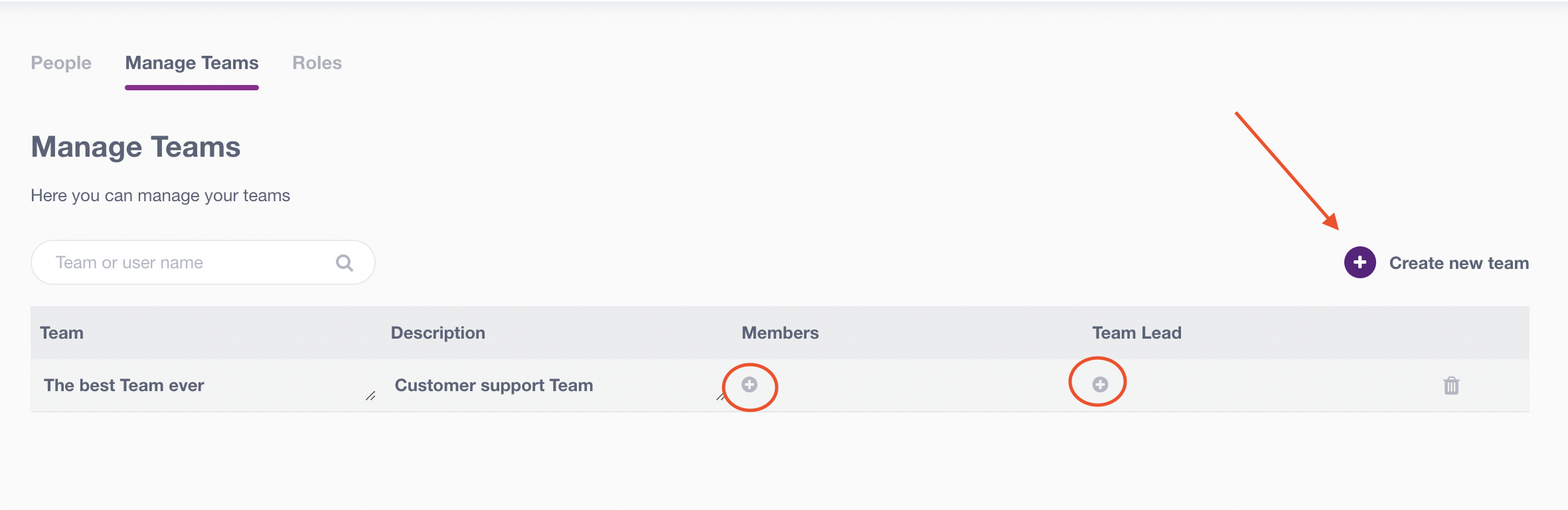Click the Create new team label
Screen dimensions: 1568x510
(1459, 263)
